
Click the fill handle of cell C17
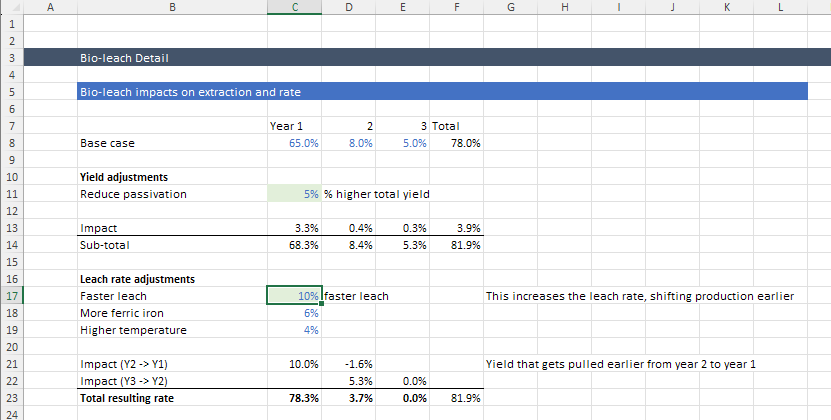[322, 304]
